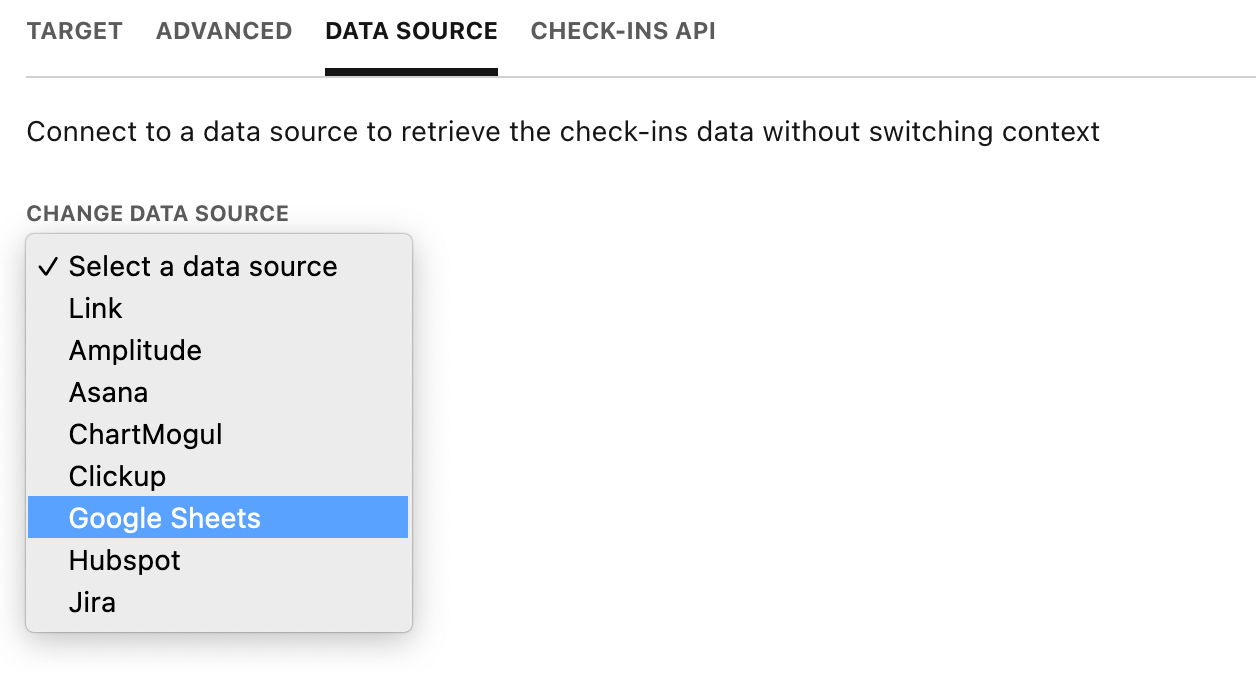Click the CHANGE DATA SOURCE label
The height and width of the screenshot is (674, 1256).
click(157, 213)
